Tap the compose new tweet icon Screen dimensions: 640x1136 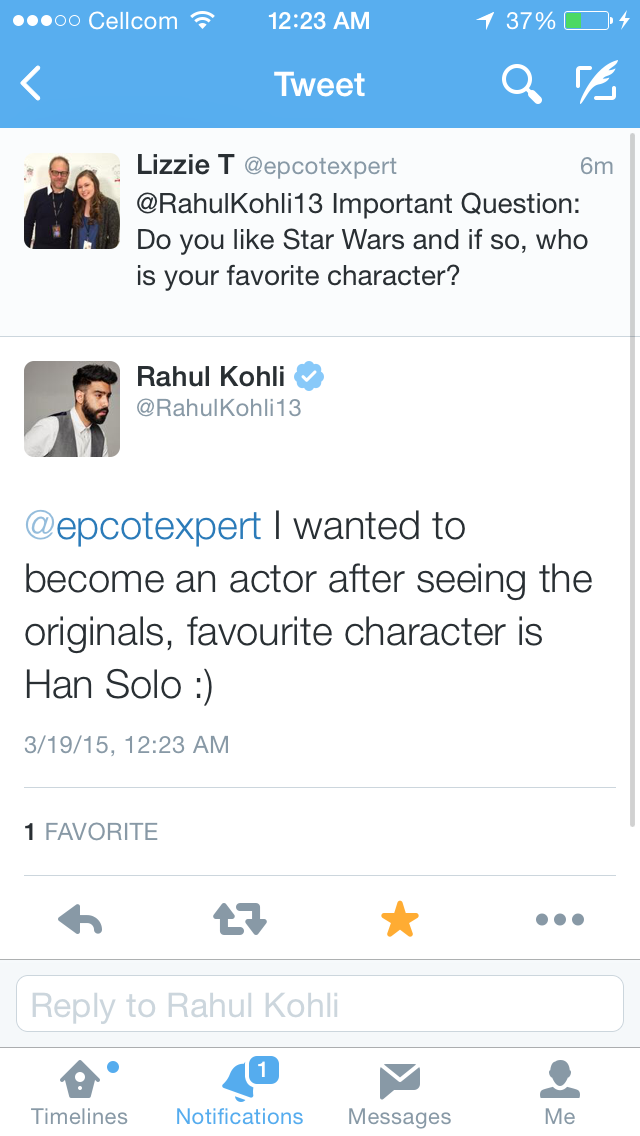[x=596, y=85]
